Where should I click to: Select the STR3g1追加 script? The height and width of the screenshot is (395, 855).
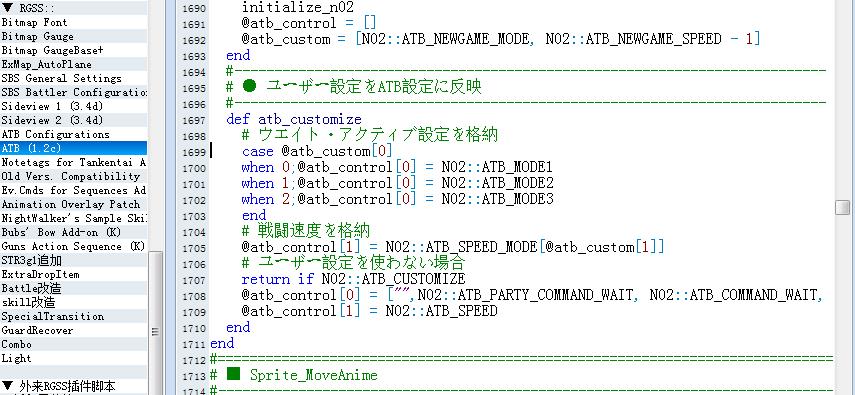pyautogui.click(x=74, y=260)
